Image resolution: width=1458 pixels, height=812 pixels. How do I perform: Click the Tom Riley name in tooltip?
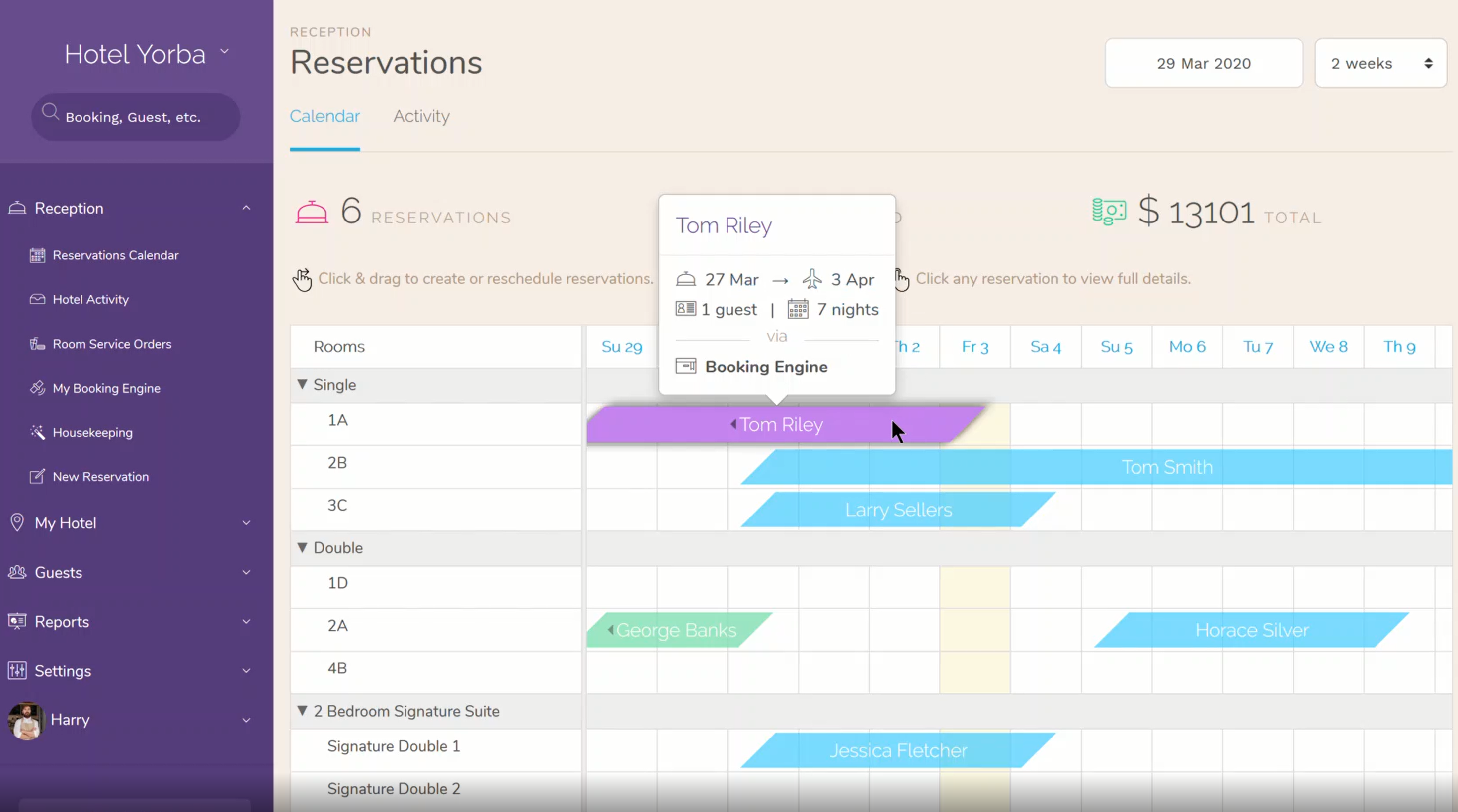tap(724, 225)
